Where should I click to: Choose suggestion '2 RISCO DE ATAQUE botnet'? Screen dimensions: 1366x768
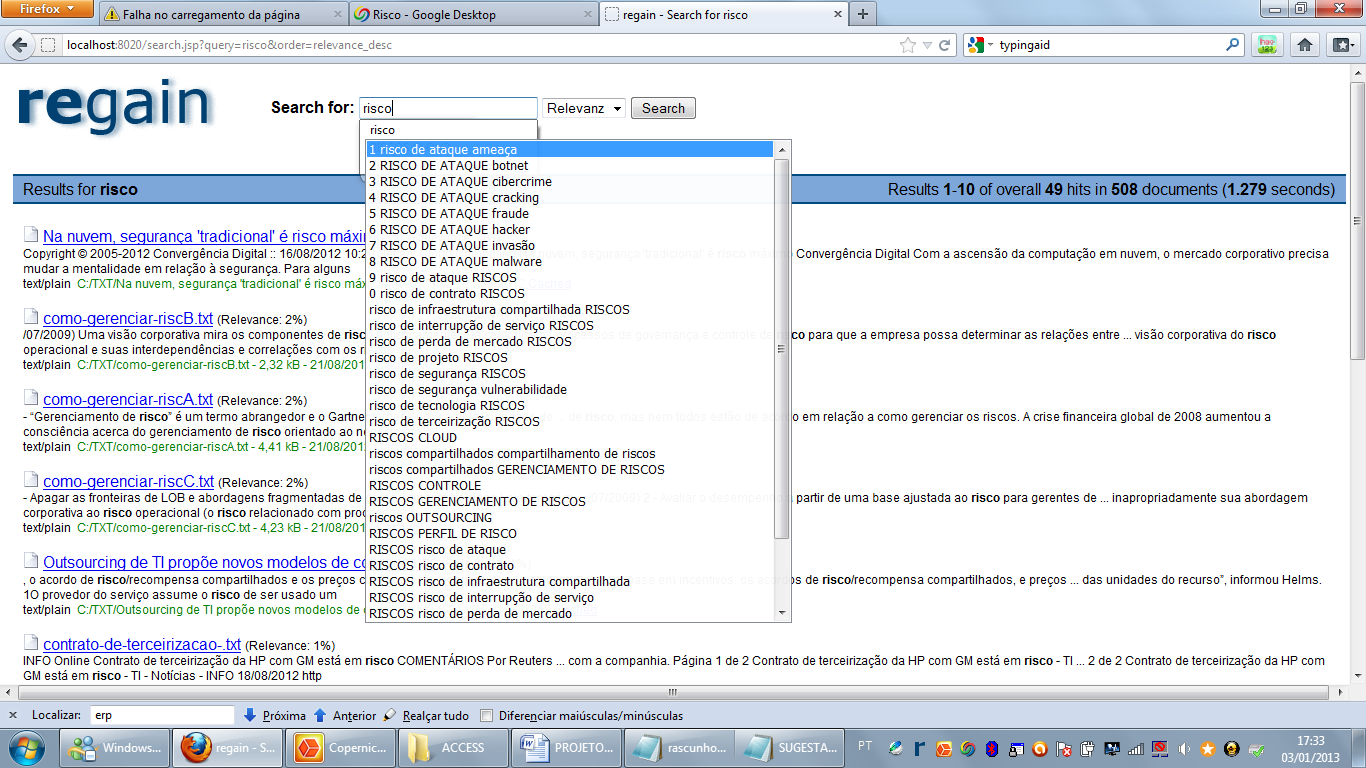[x=570, y=165]
